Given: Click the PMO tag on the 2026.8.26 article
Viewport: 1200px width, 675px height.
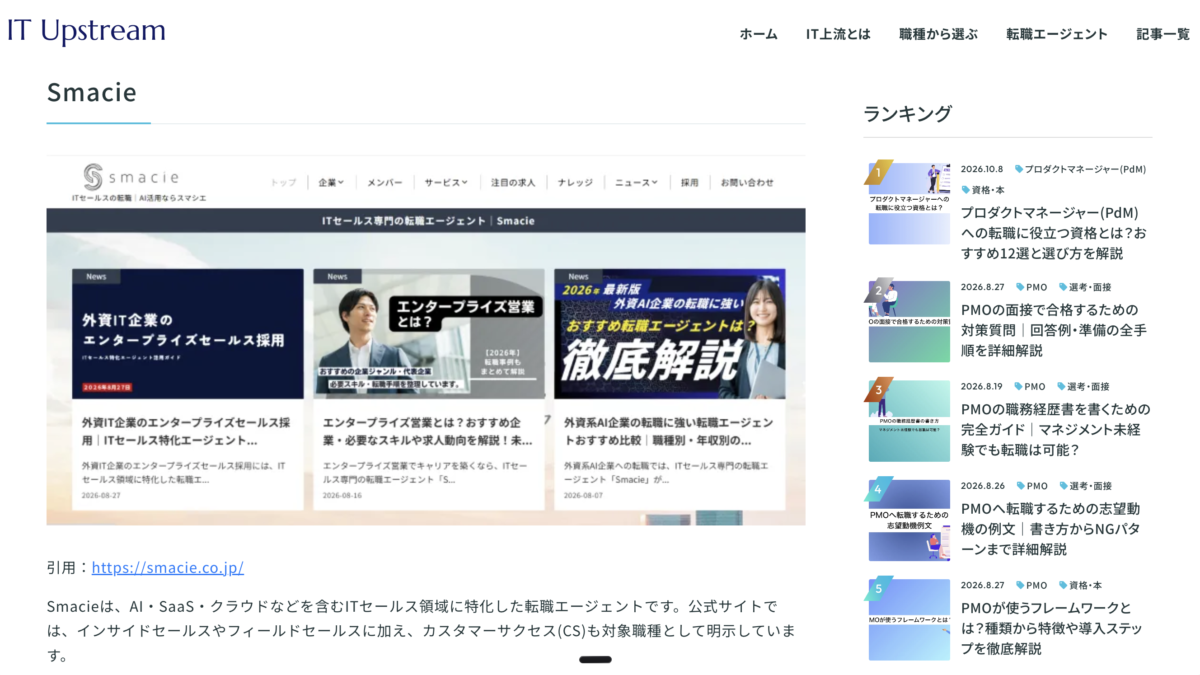Looking at the screenshot, I should pyautogui.click(x=1030, y=486).
